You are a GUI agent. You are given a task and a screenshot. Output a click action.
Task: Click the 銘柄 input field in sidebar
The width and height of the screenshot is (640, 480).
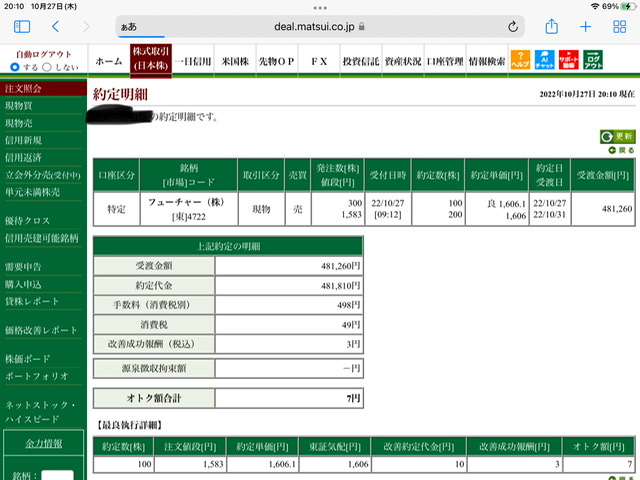pos(58,476)
